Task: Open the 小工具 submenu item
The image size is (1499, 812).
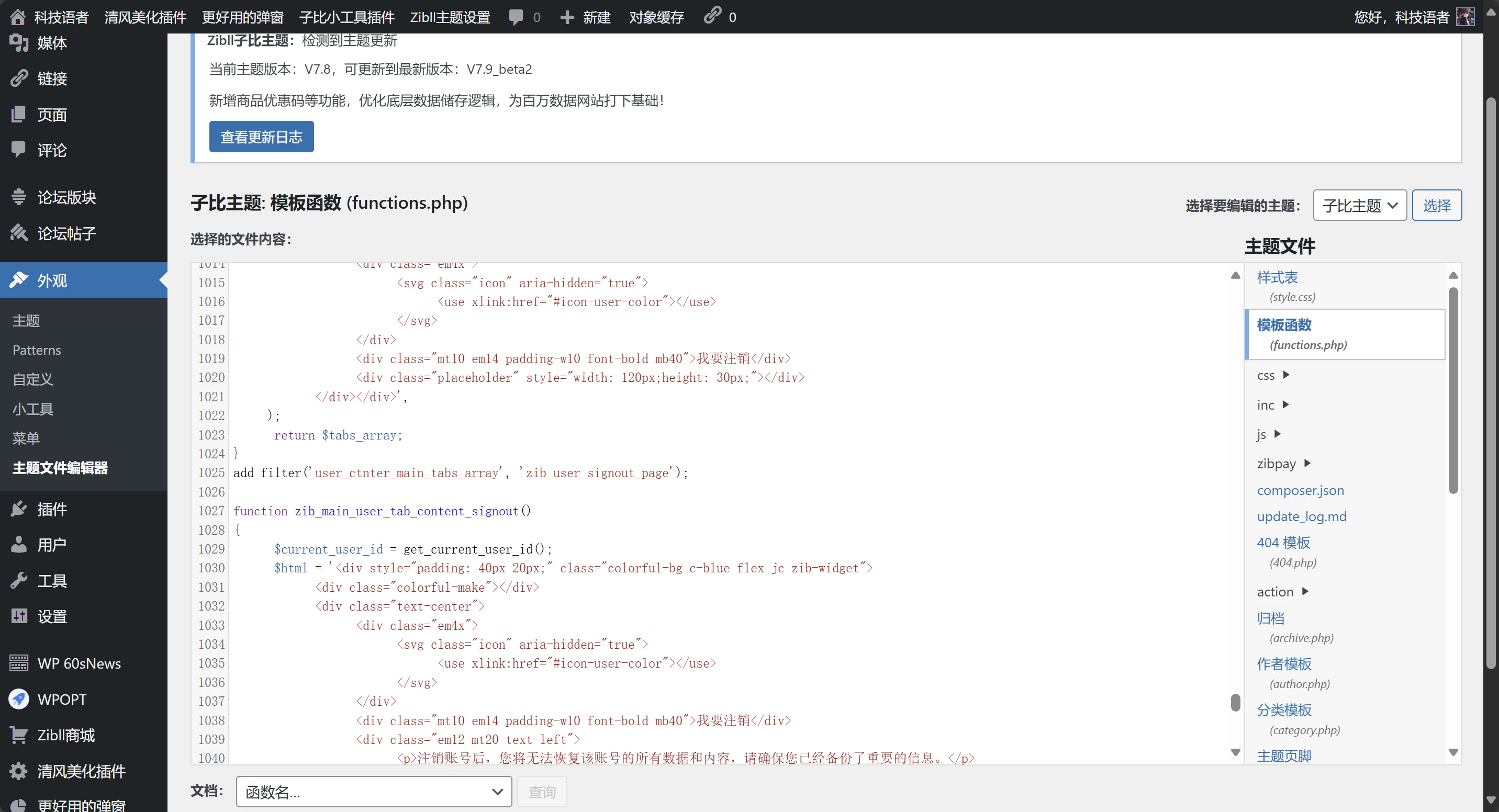Action: (33, 409)
